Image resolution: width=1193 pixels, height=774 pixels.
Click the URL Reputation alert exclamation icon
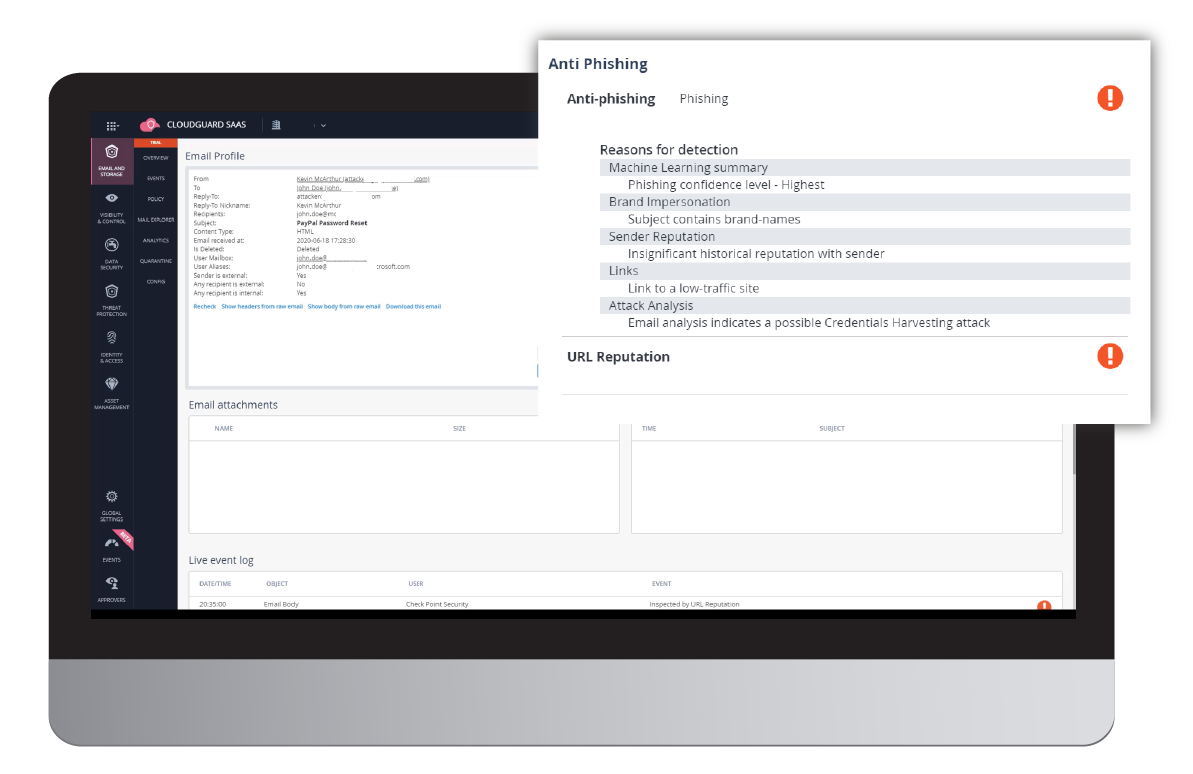[x=1109, y=356]
